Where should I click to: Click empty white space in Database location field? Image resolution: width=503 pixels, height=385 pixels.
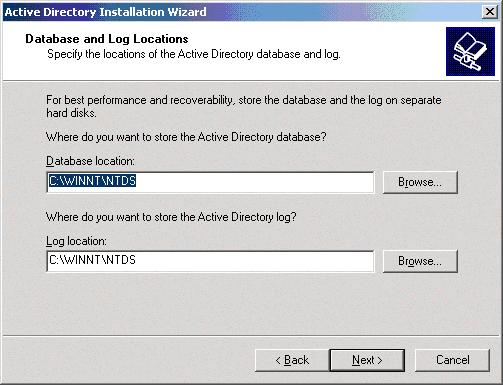coord(253,182)
